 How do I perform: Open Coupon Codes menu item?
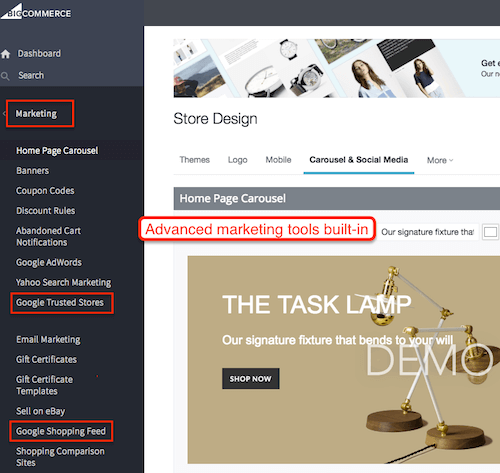pos(45,191)
